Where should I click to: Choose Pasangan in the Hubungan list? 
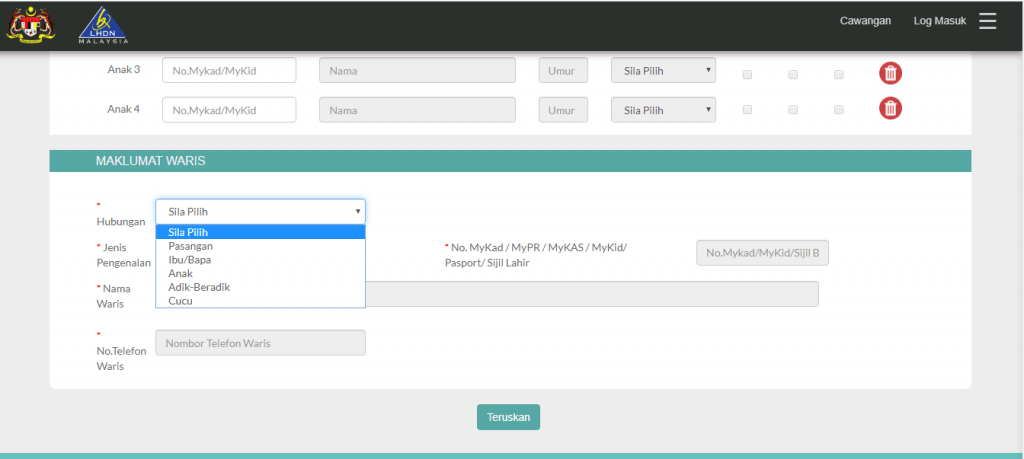261,246
